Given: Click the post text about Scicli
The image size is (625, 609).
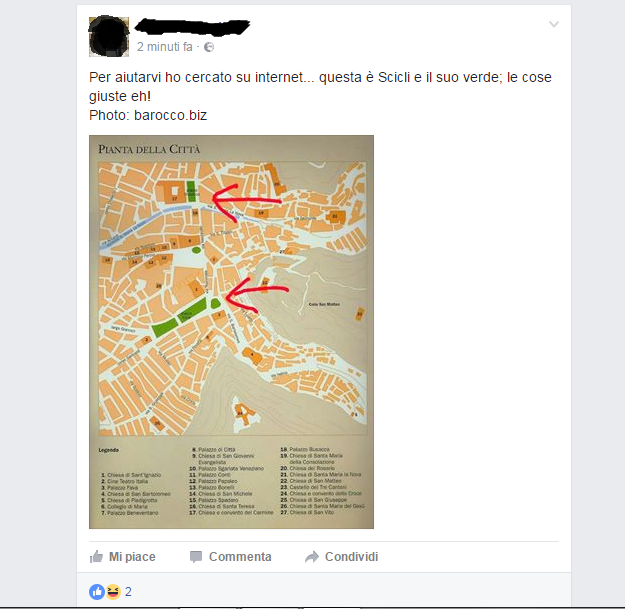Looking at the screenshot, I should (320, 86).
